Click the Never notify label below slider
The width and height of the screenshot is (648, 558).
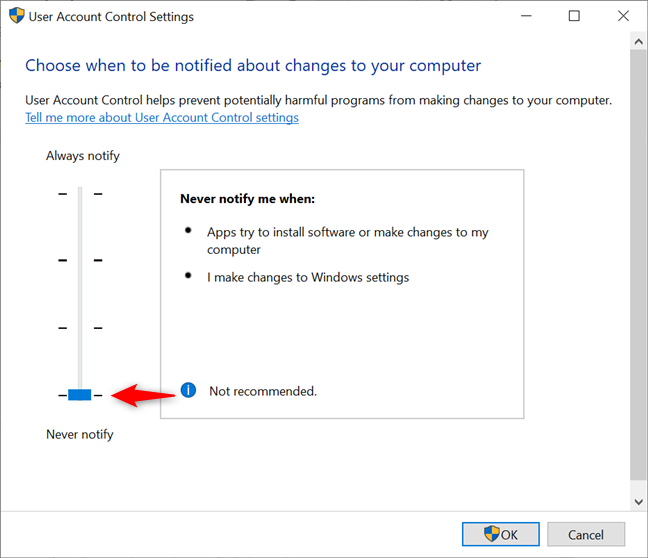pos(79,434)
